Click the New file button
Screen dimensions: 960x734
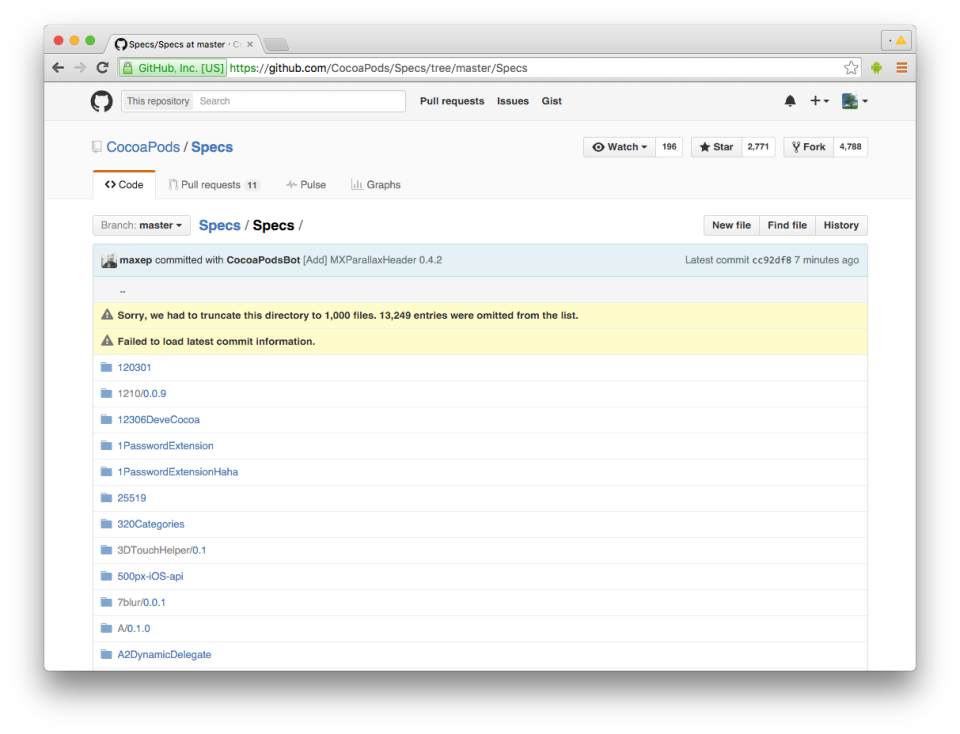coord(731,225)
